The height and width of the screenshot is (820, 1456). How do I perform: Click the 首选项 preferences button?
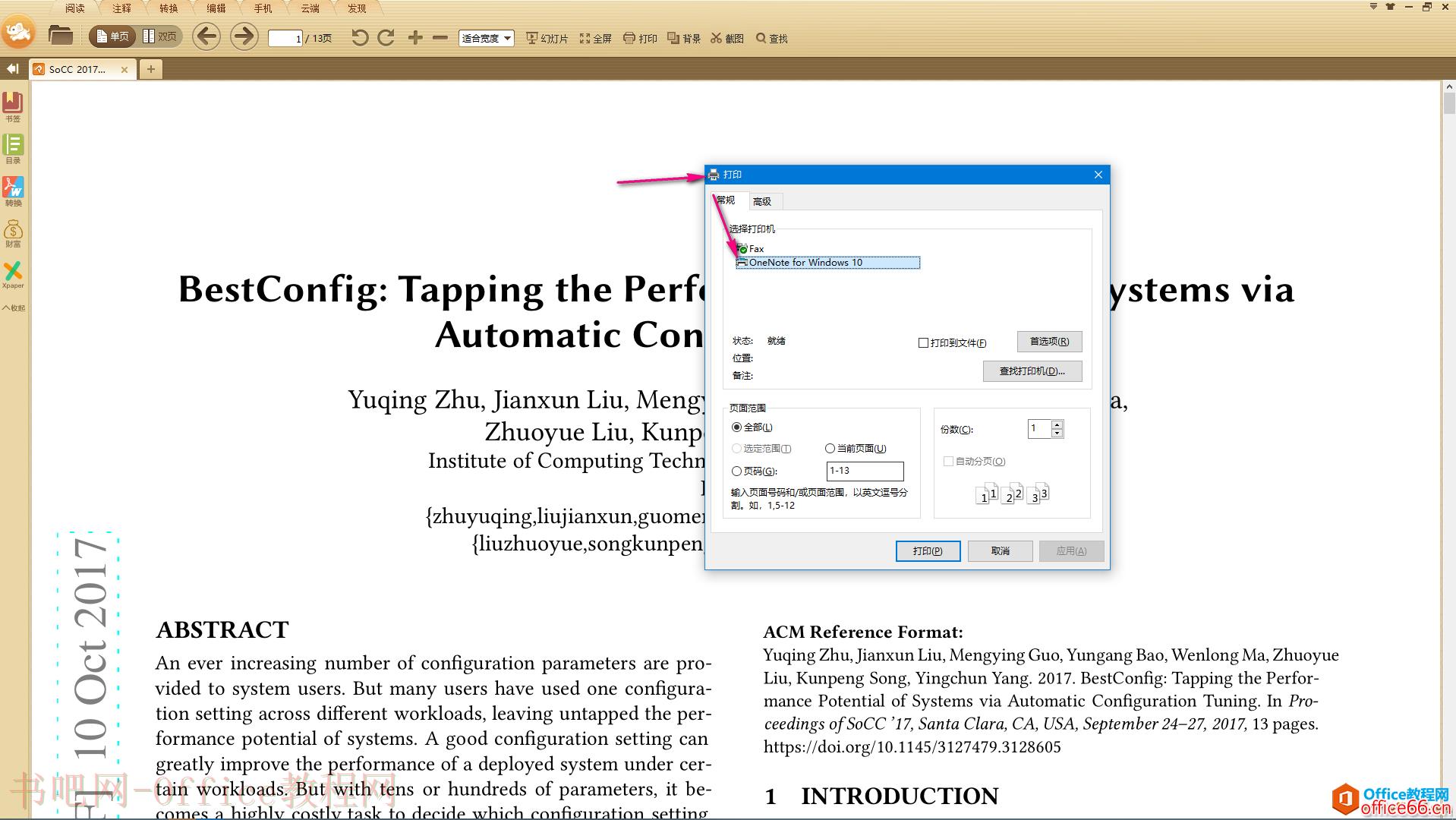tap(1049, 342)
